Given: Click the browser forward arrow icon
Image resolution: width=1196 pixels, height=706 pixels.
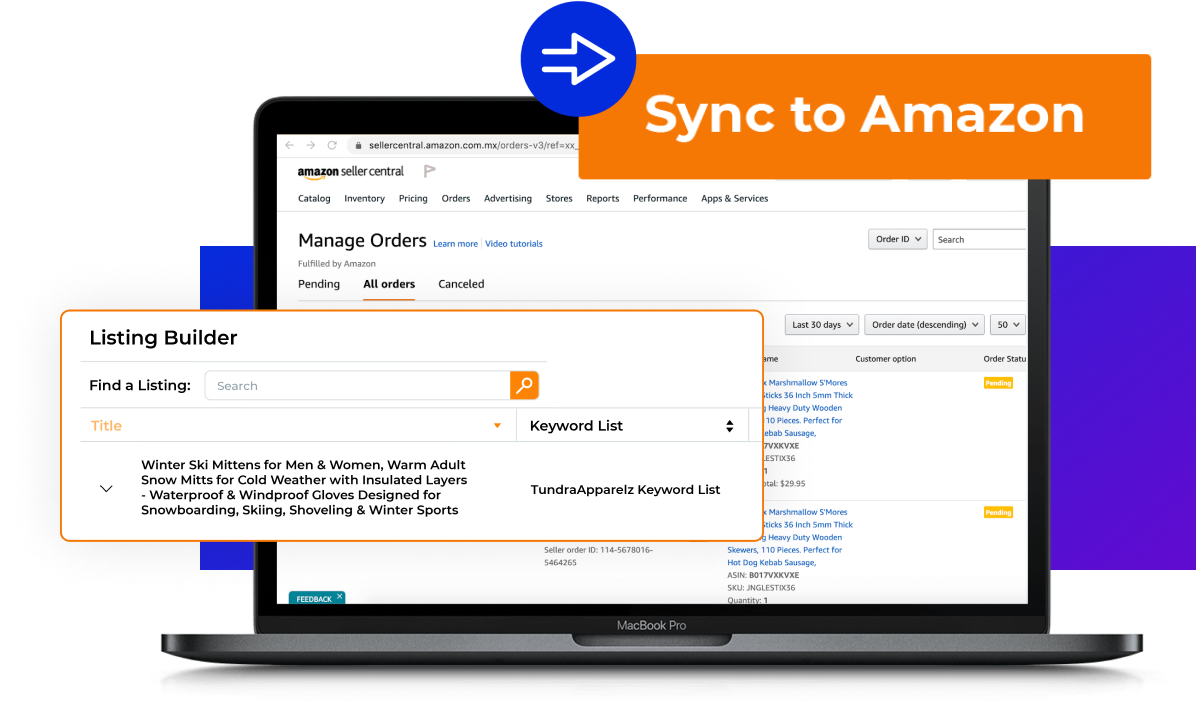Looking at the screenshot, I should click(310, 145).
